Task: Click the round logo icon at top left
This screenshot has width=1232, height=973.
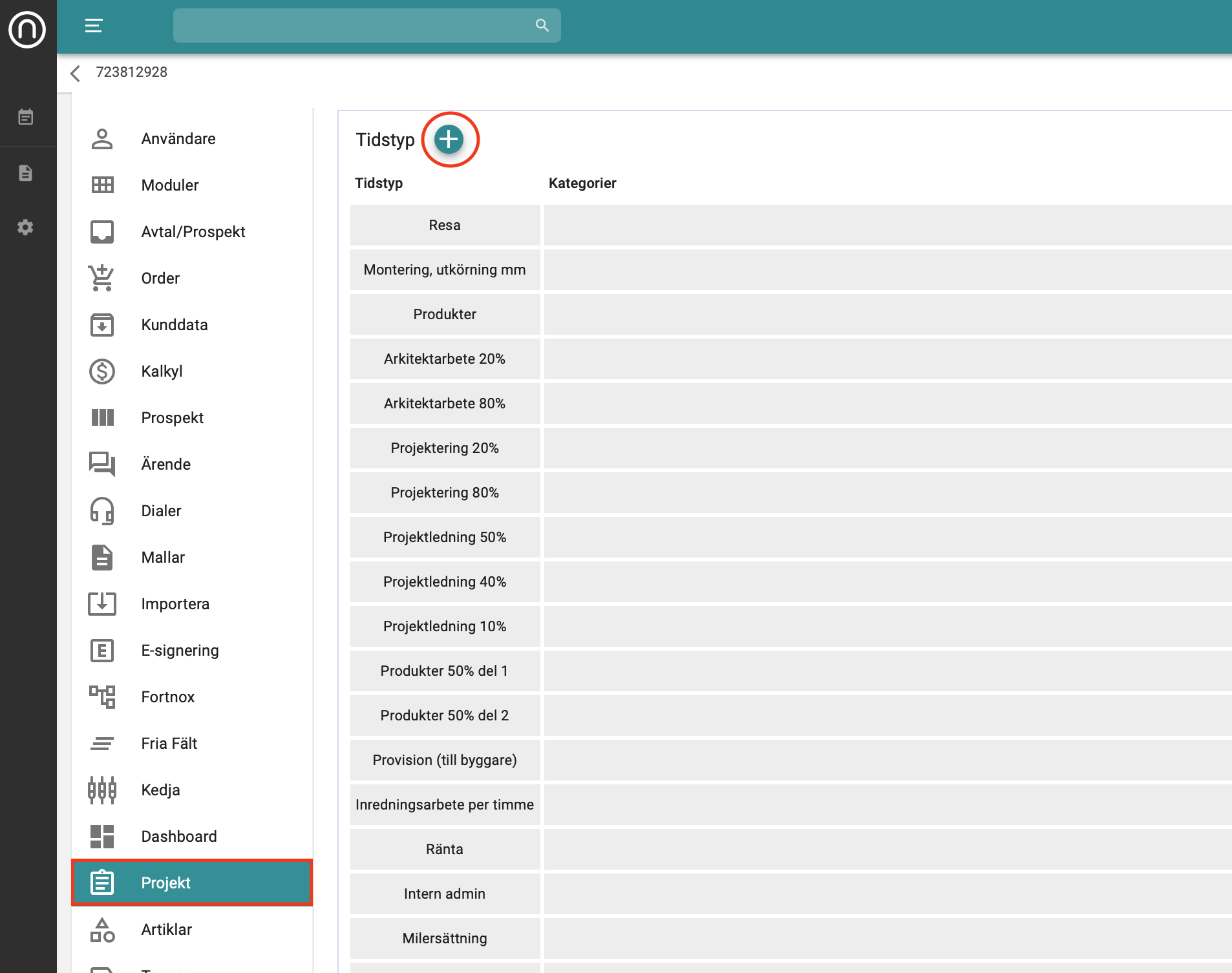Action: 27,30
